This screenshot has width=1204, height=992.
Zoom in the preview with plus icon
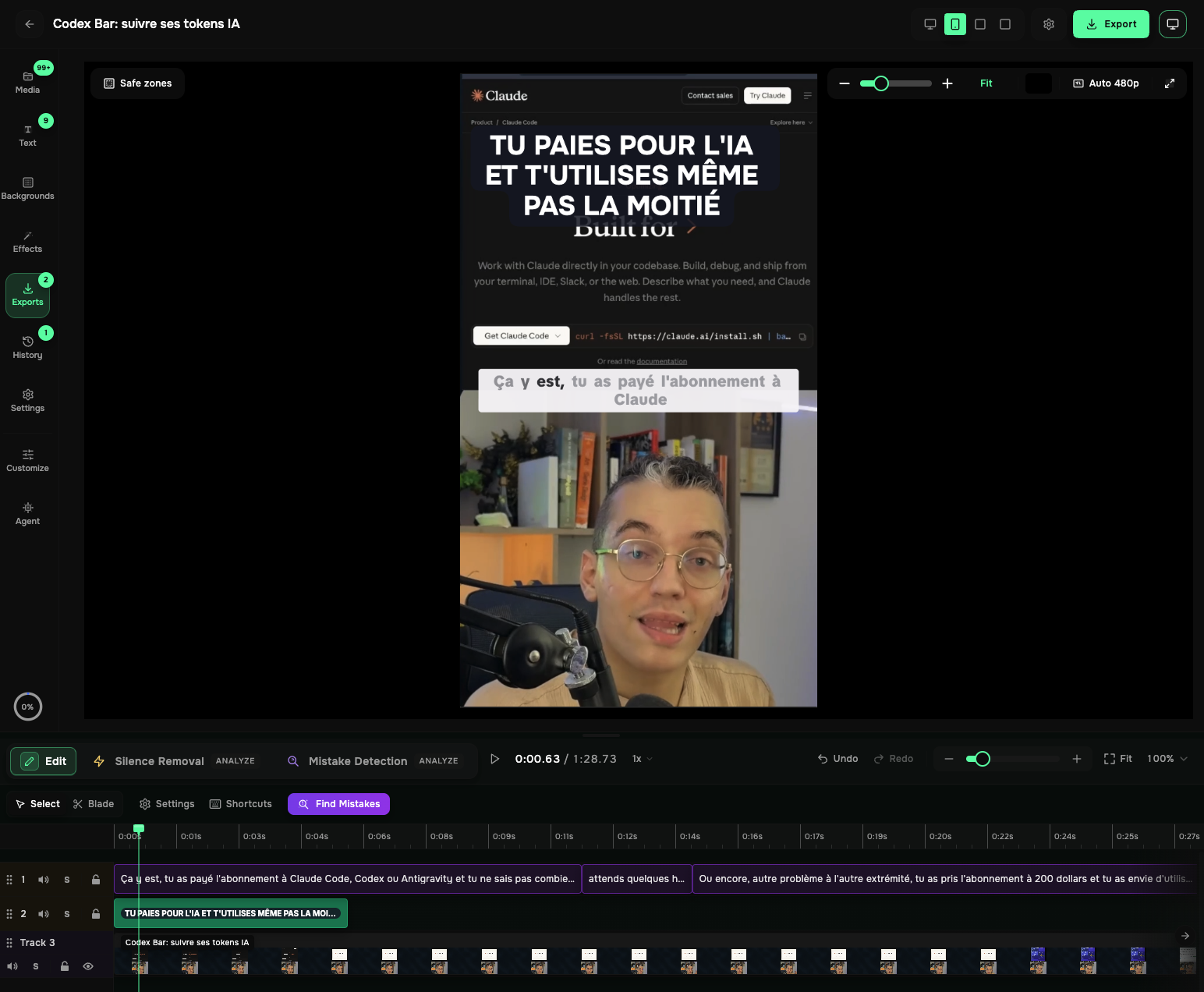947,83
